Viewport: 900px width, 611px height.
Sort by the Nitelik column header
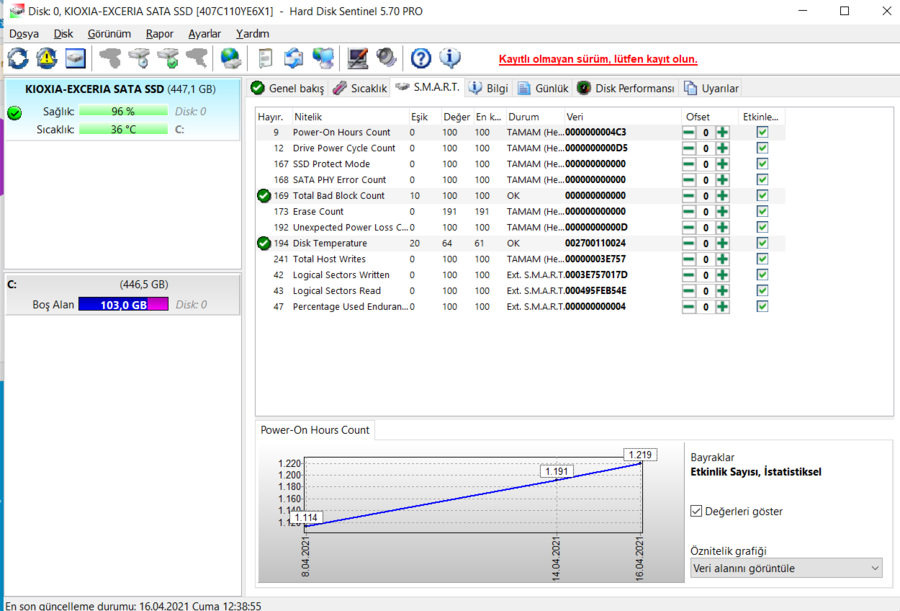[351, 117]
